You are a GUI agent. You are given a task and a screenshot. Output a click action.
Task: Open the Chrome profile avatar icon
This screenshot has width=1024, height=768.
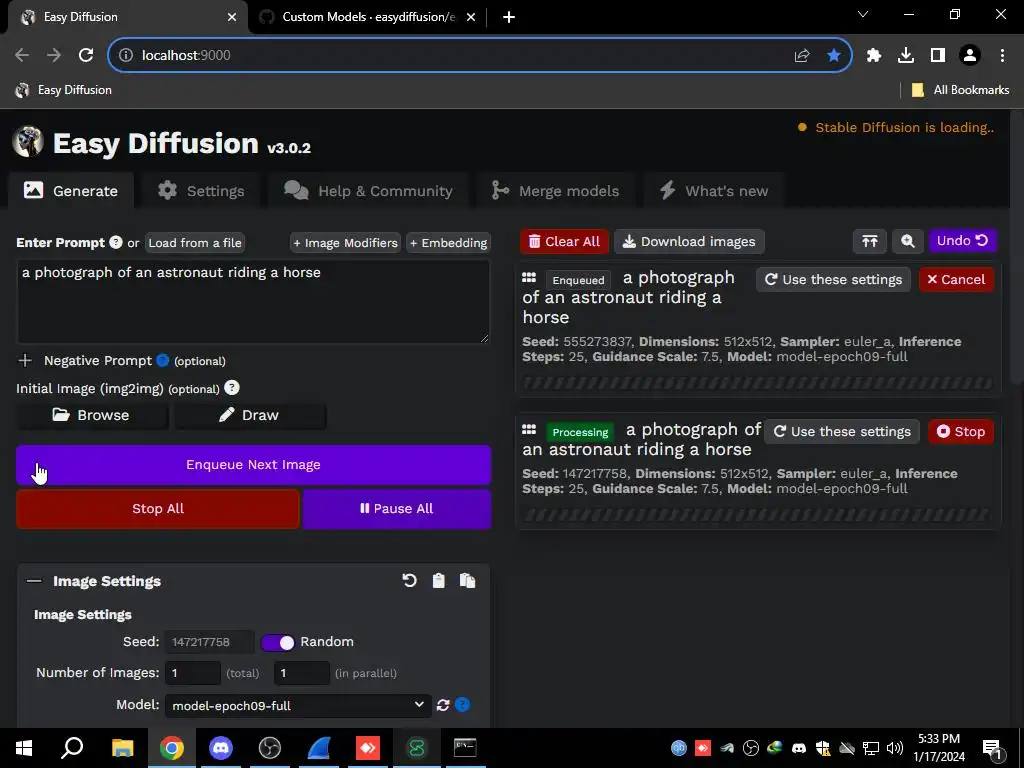970,56
